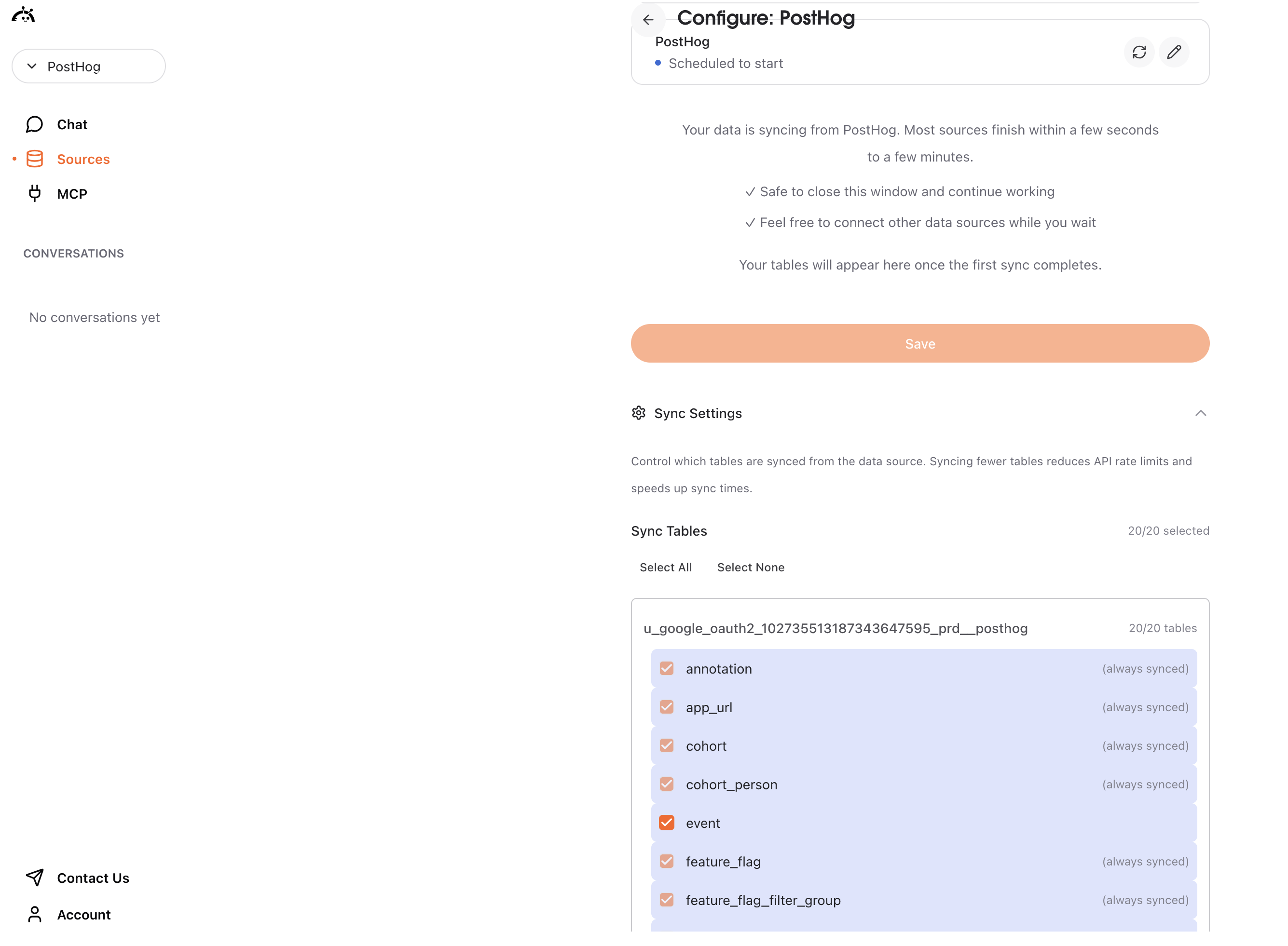Click the bee app logo
The height and width of the screenshot is (946, 1288).
(23, 14)
